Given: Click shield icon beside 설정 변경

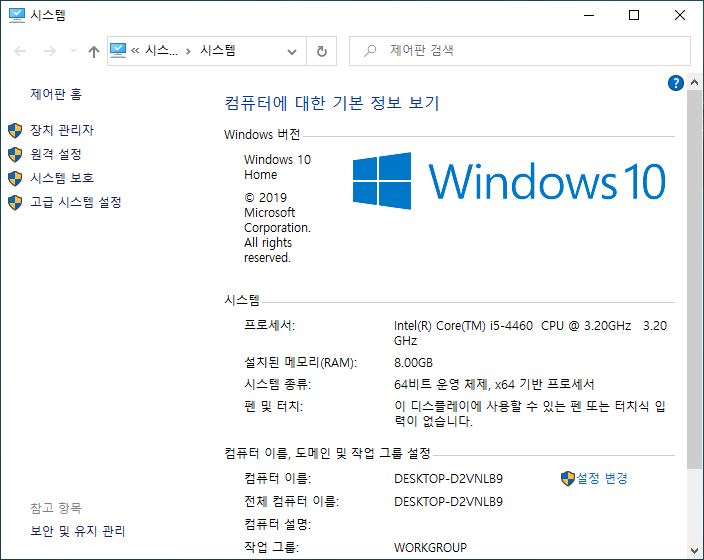Looking at the screenshot, I should pos(568,478).
